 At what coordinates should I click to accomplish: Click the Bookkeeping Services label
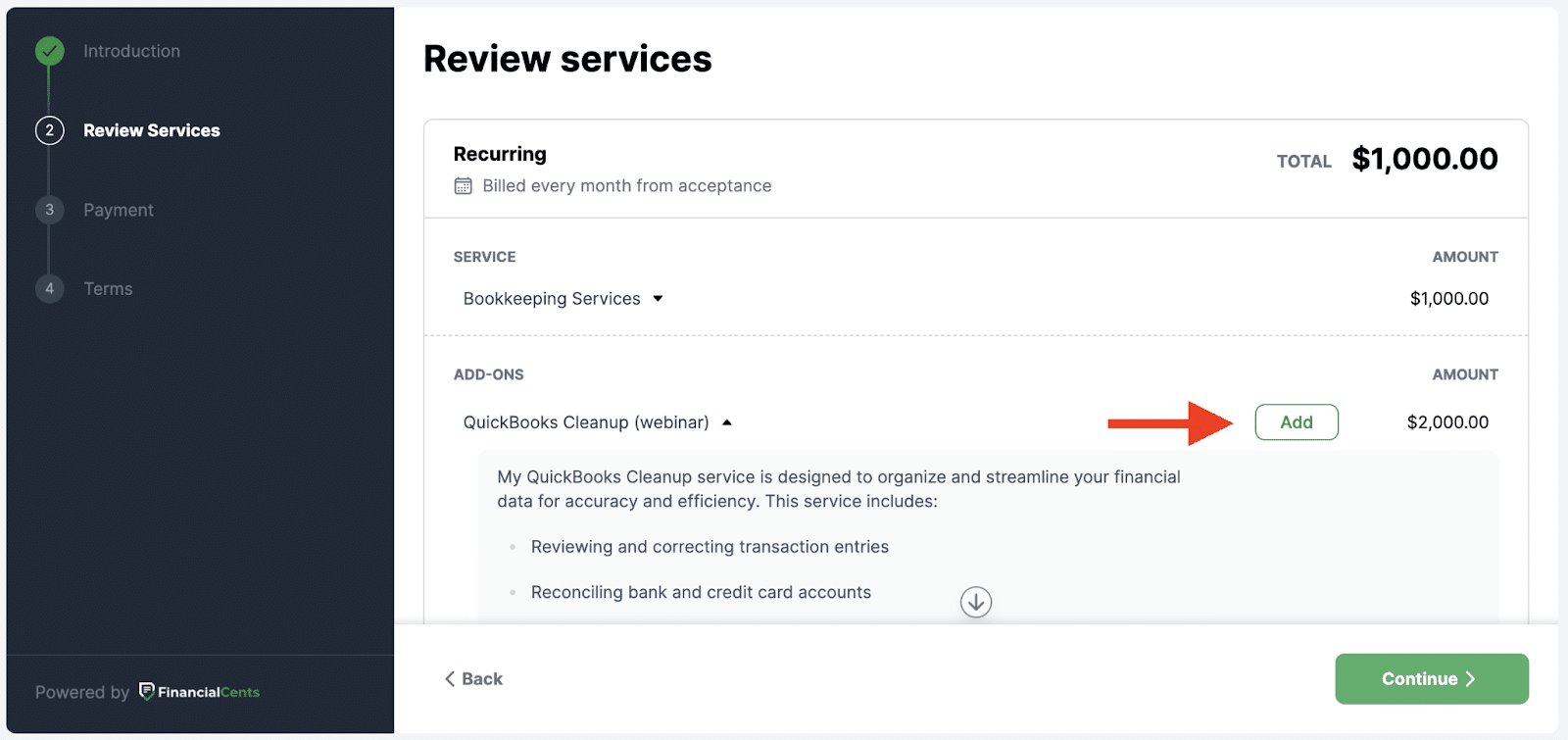(x=552, y=299)
